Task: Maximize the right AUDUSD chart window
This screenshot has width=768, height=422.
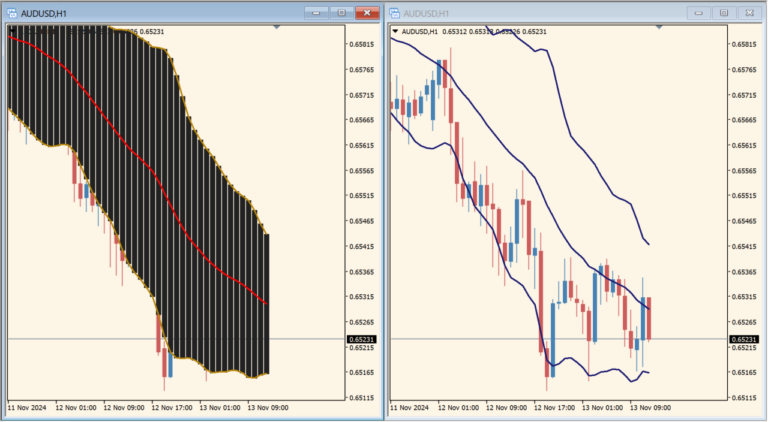Action: (723, 13)
